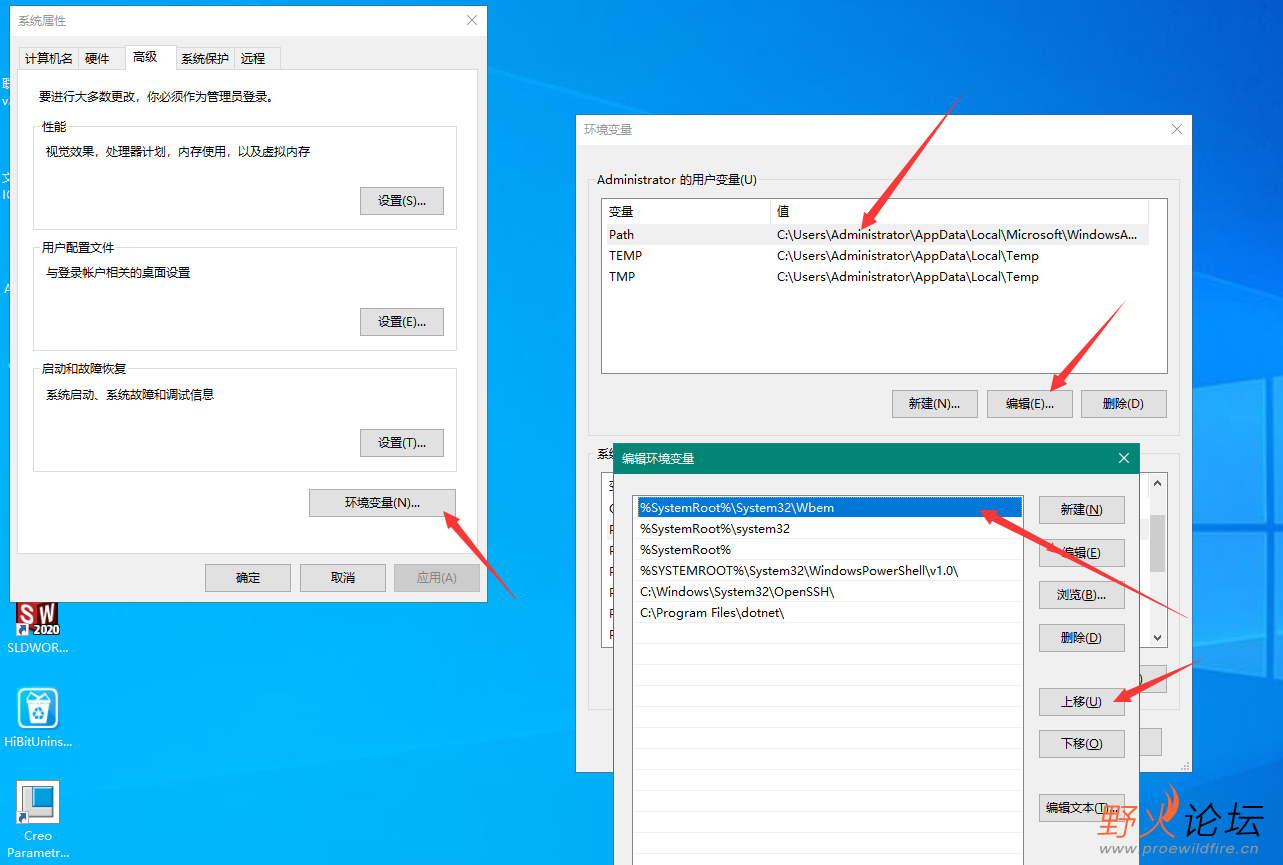The width and height of the screenshot is (1283, 865).
Task: Click the 浏览(B)... button
Action: (1082, 595)
